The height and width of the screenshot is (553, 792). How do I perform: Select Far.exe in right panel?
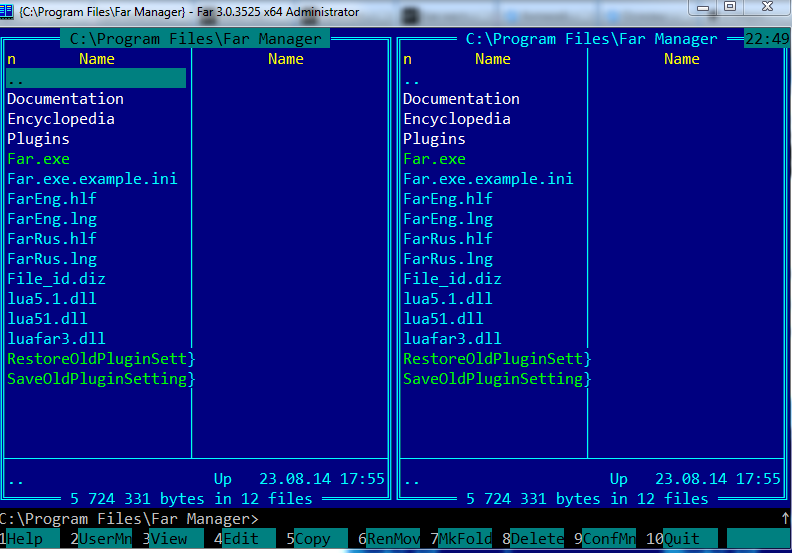(x=434, y=159)
